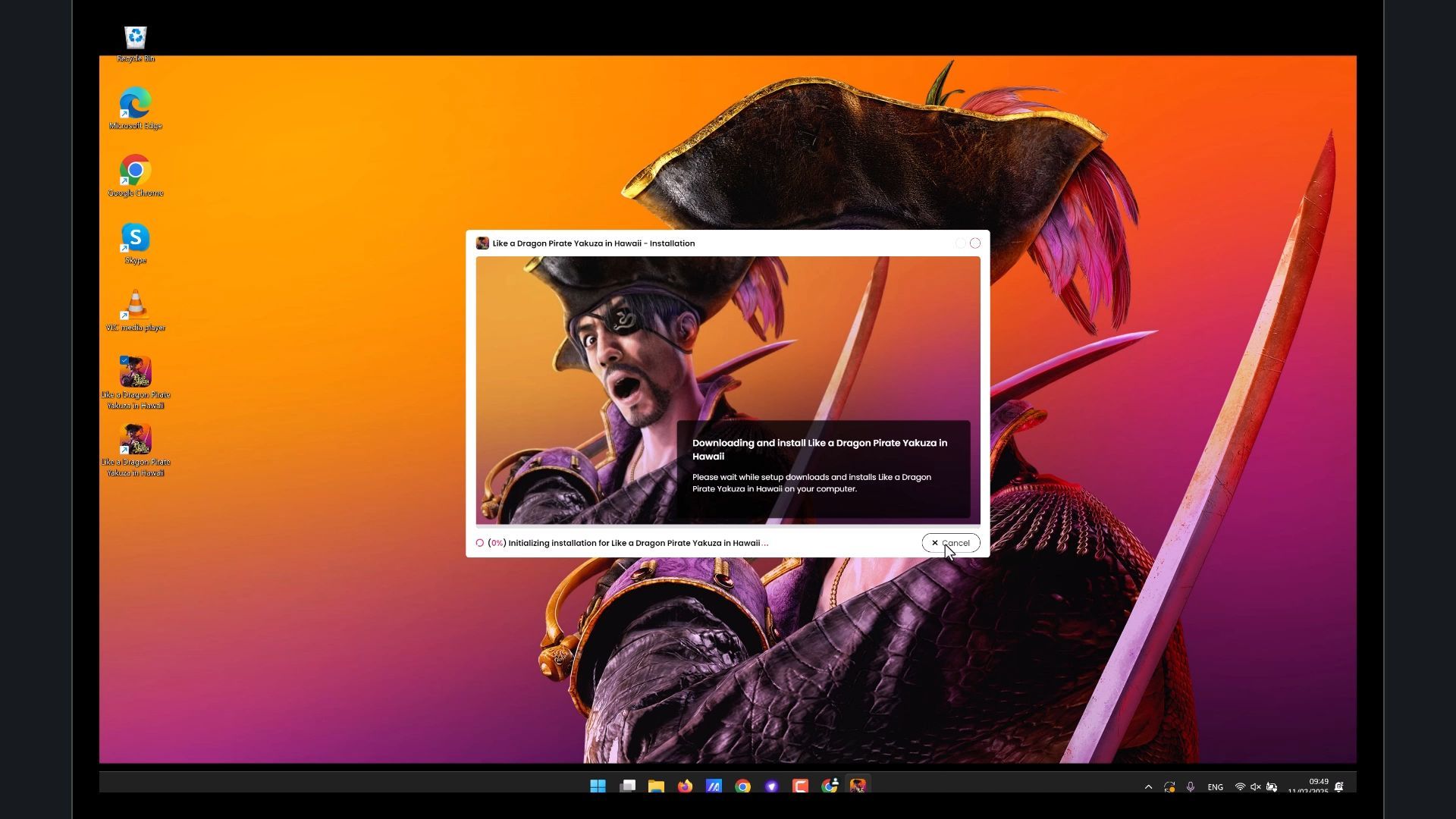Open the notifications bell icon
Viewport: 1456px width, 819px height.
tap(1339, 787)
